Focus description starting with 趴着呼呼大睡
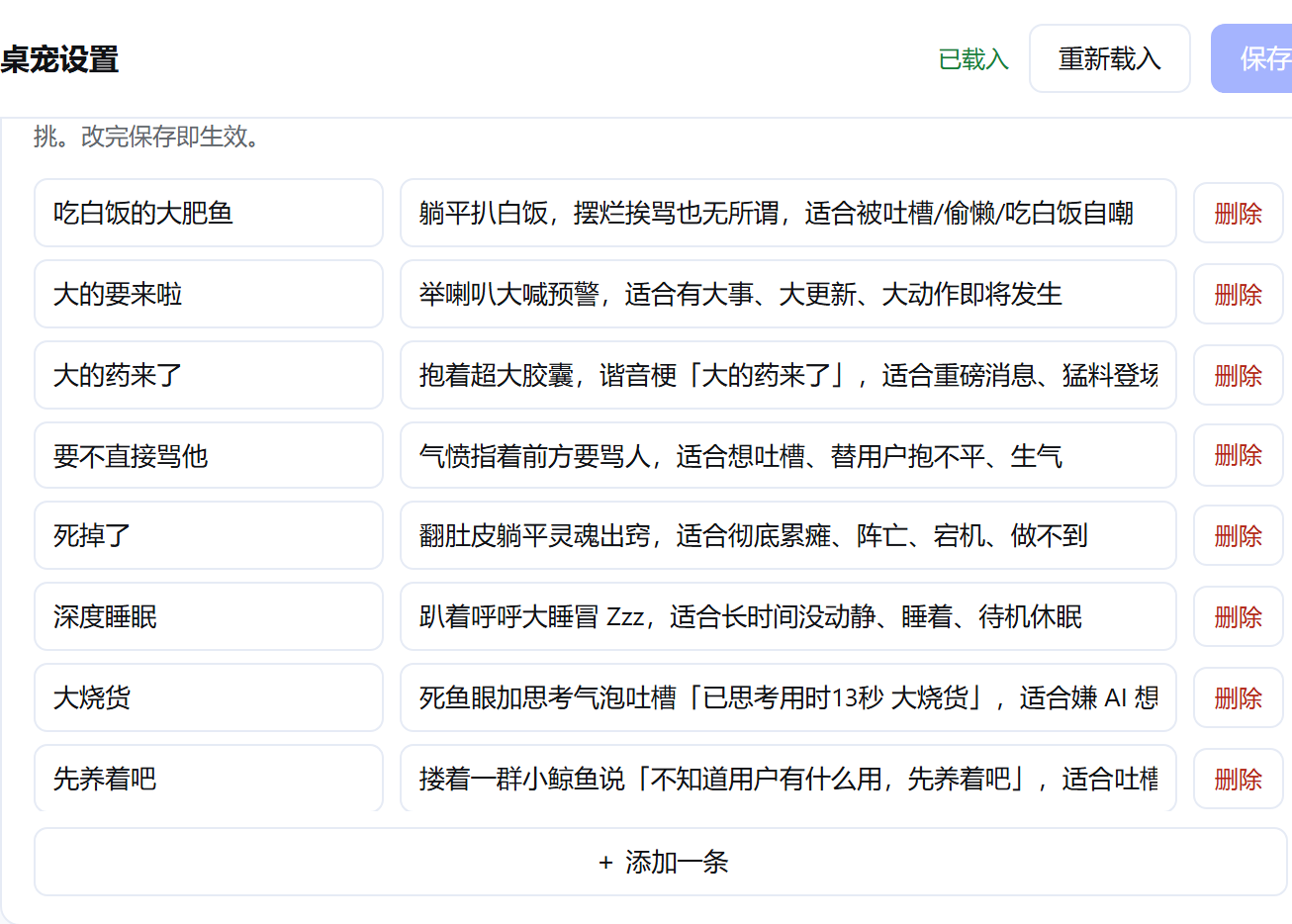This screenshot has width=1292, height=924. tap(788, 616)
